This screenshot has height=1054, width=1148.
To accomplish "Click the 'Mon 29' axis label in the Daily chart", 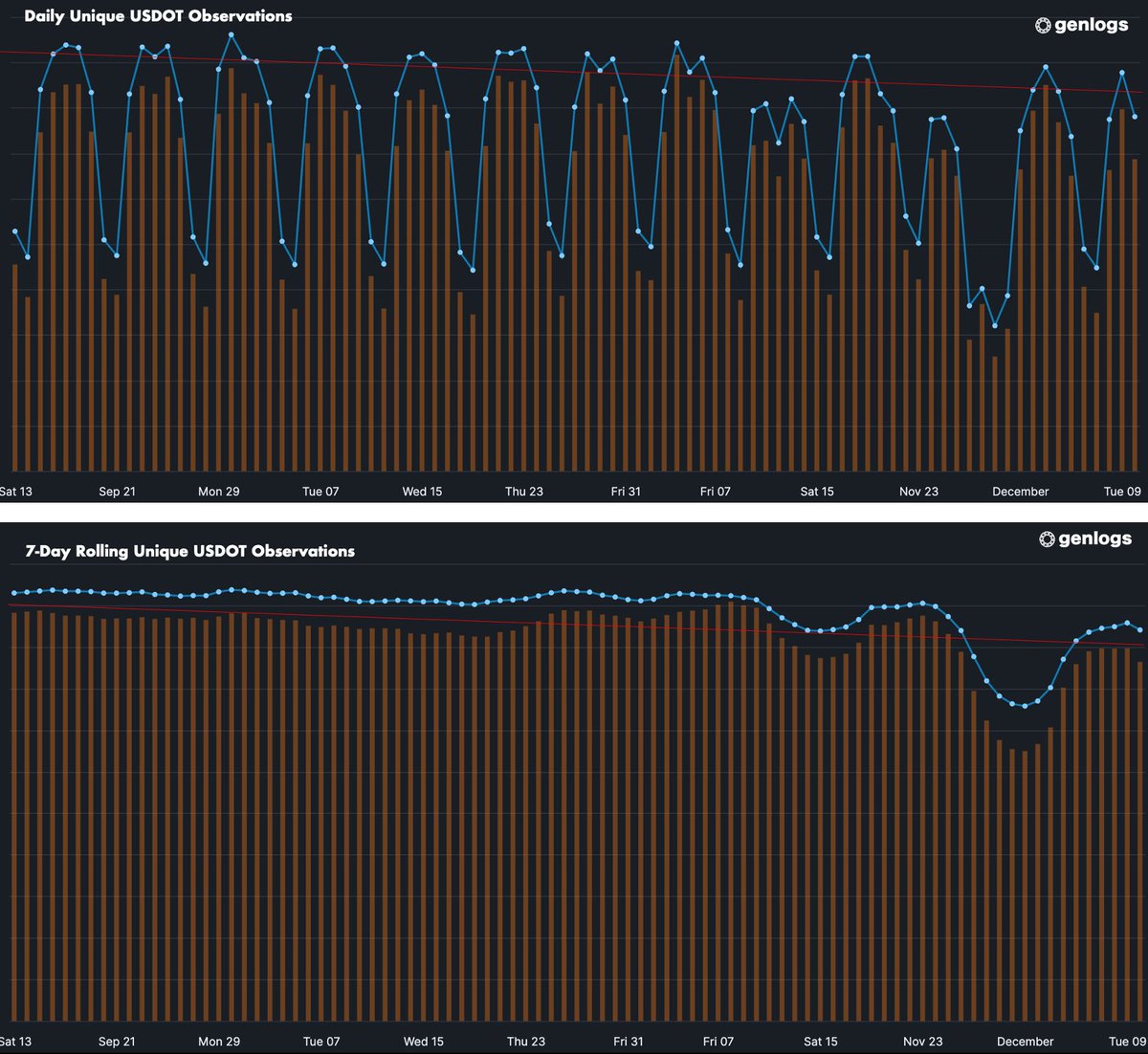I will click(x=218, y=492).
